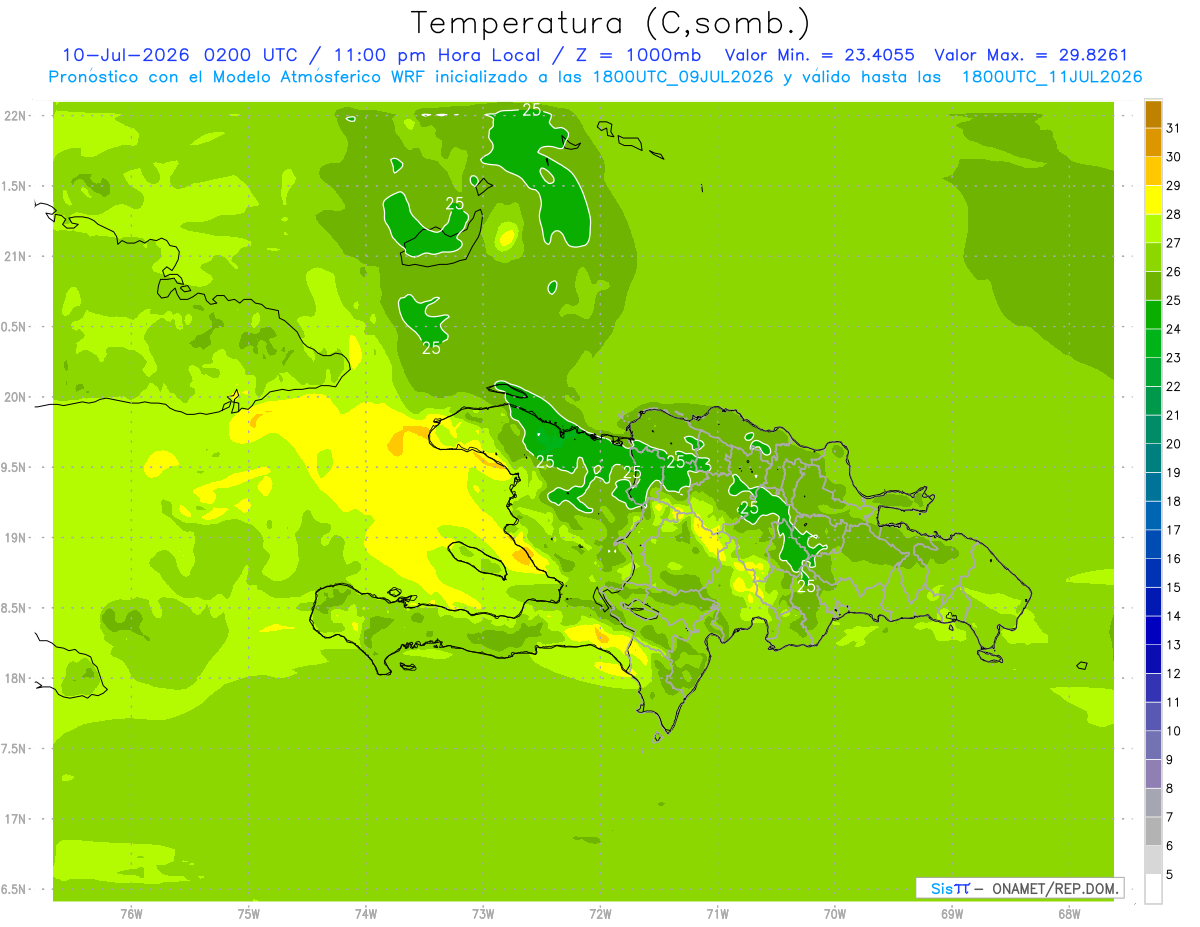The width and height of the screenshot is (1200, 927).
Task: Click the 70W longitude axis label
Action: click(x=835, y=913)
